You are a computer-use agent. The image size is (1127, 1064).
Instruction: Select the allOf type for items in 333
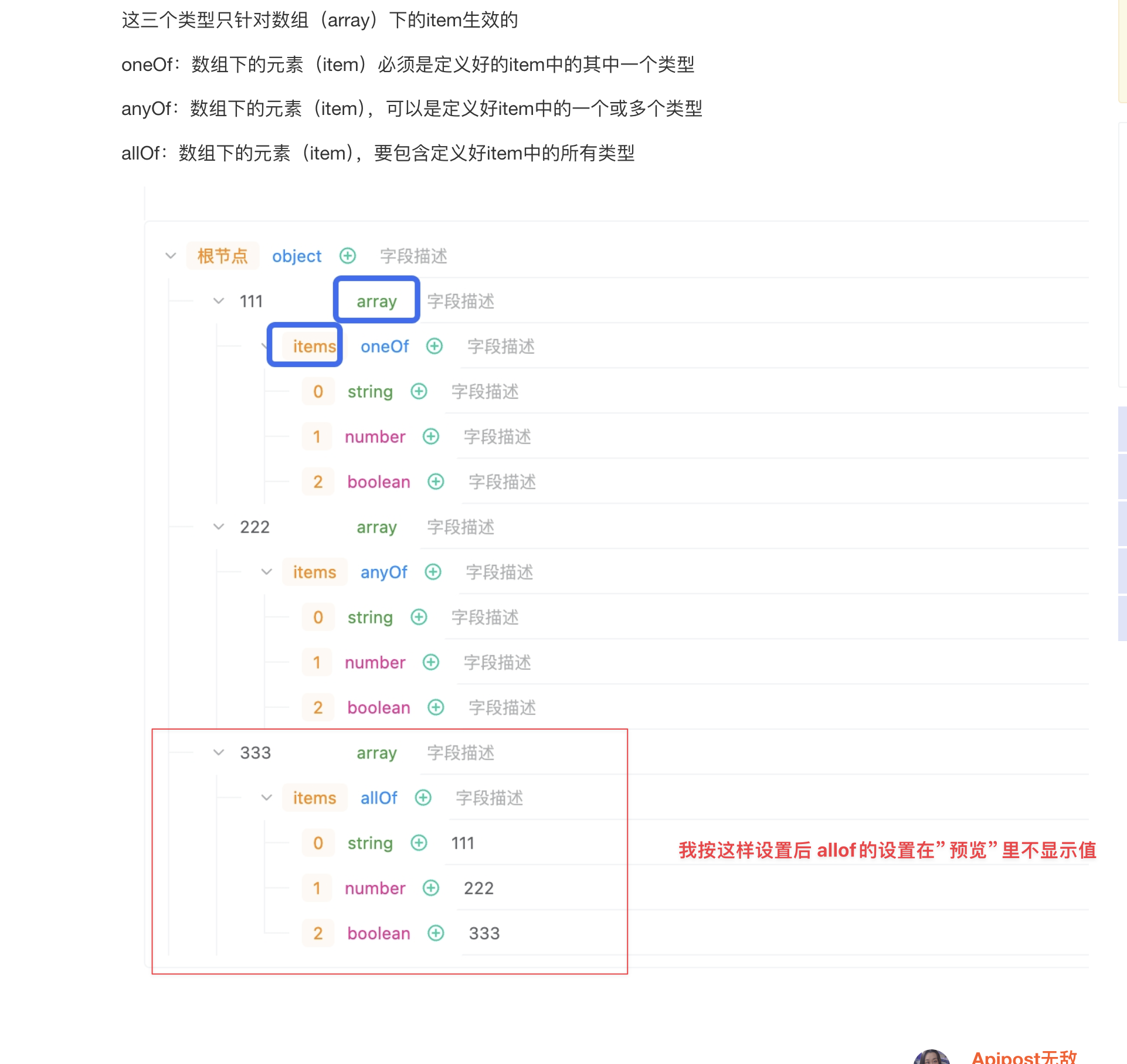[x=379, y=797]
